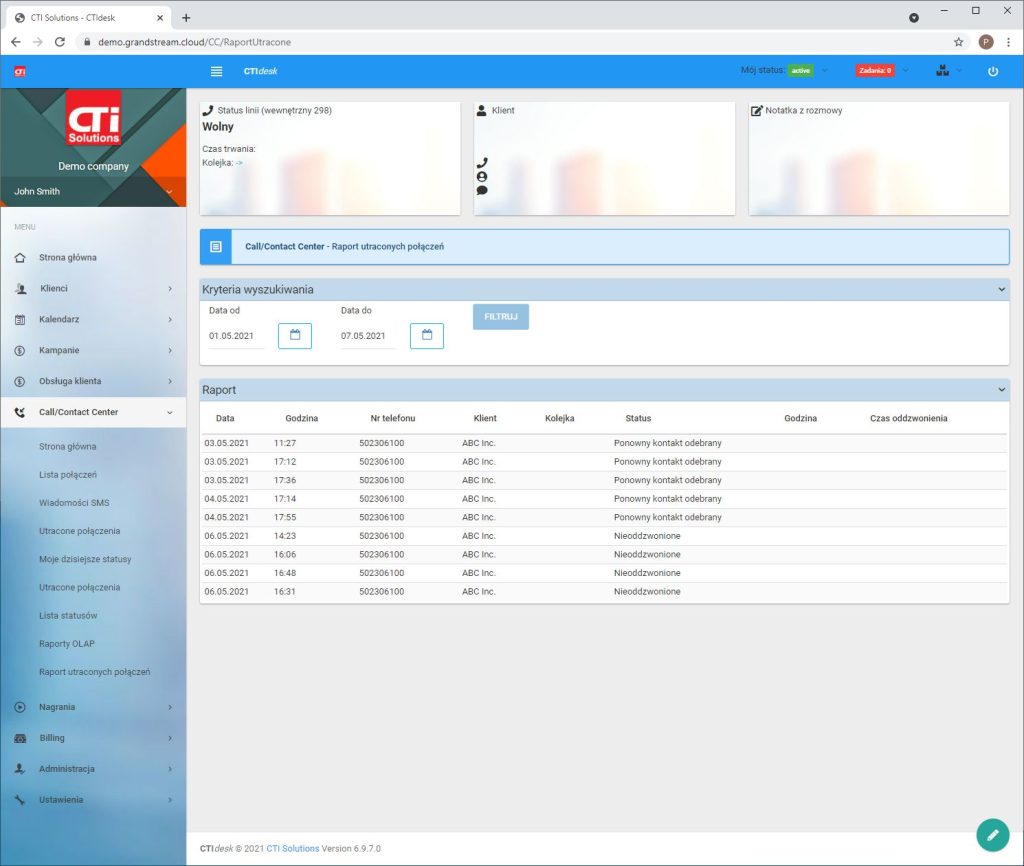The width and height of the screenshot is (1024, 866).
Task: Collapse the Raport panel
Action: click(x=1002, y=390)
